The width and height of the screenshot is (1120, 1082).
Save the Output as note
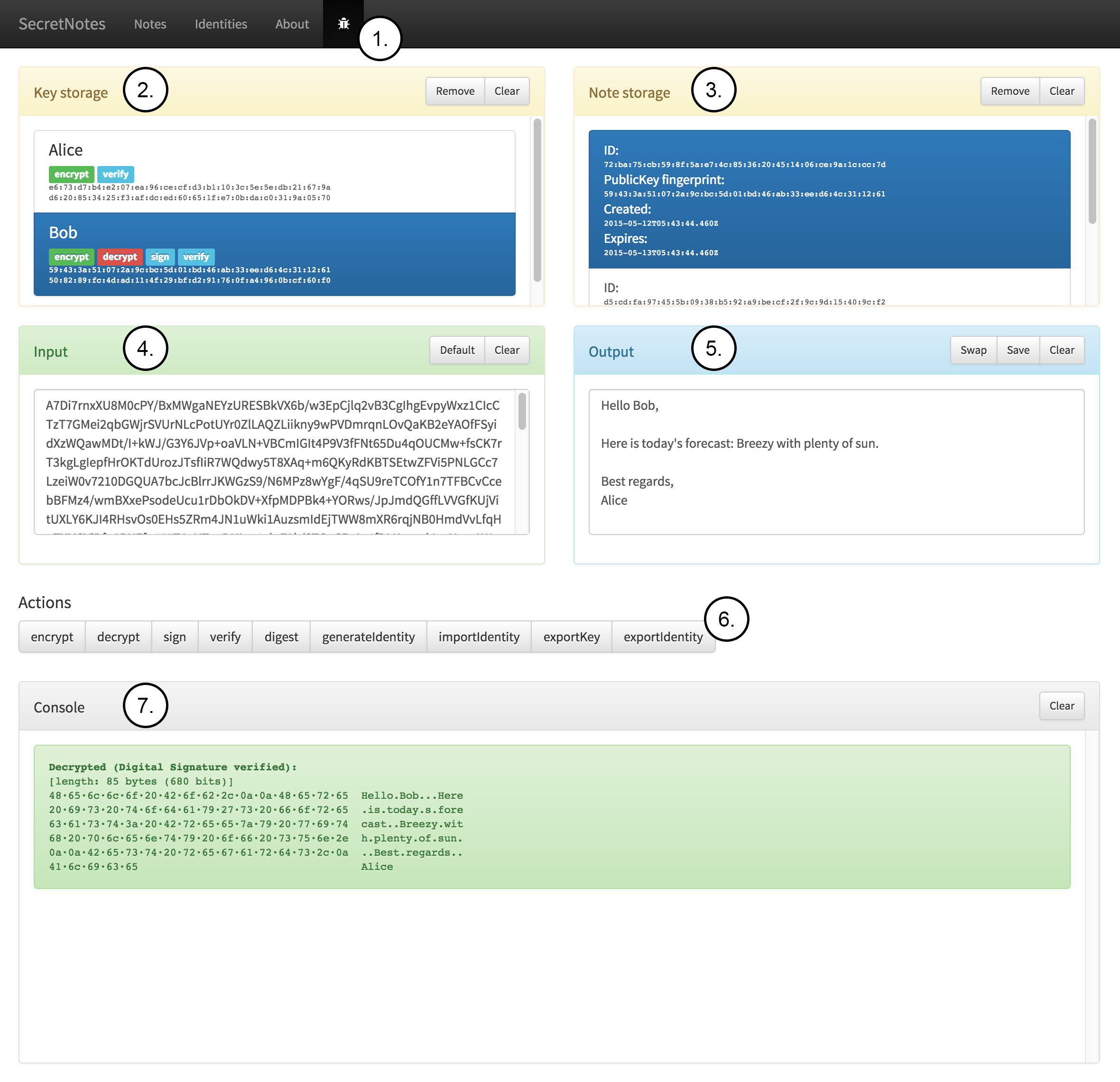1017,350
